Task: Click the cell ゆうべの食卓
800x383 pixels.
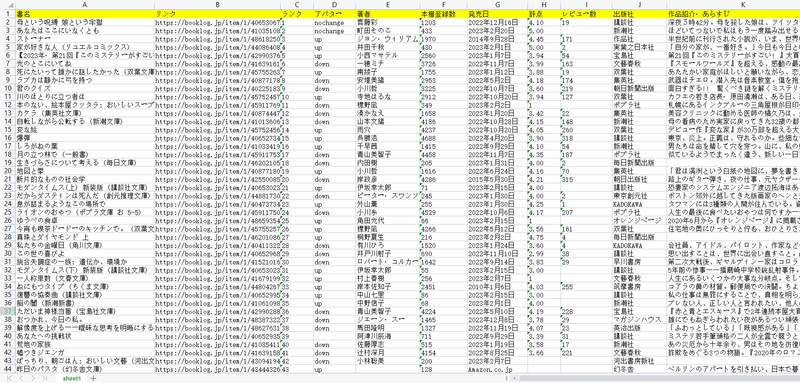Action: click(x=85, y=220)
